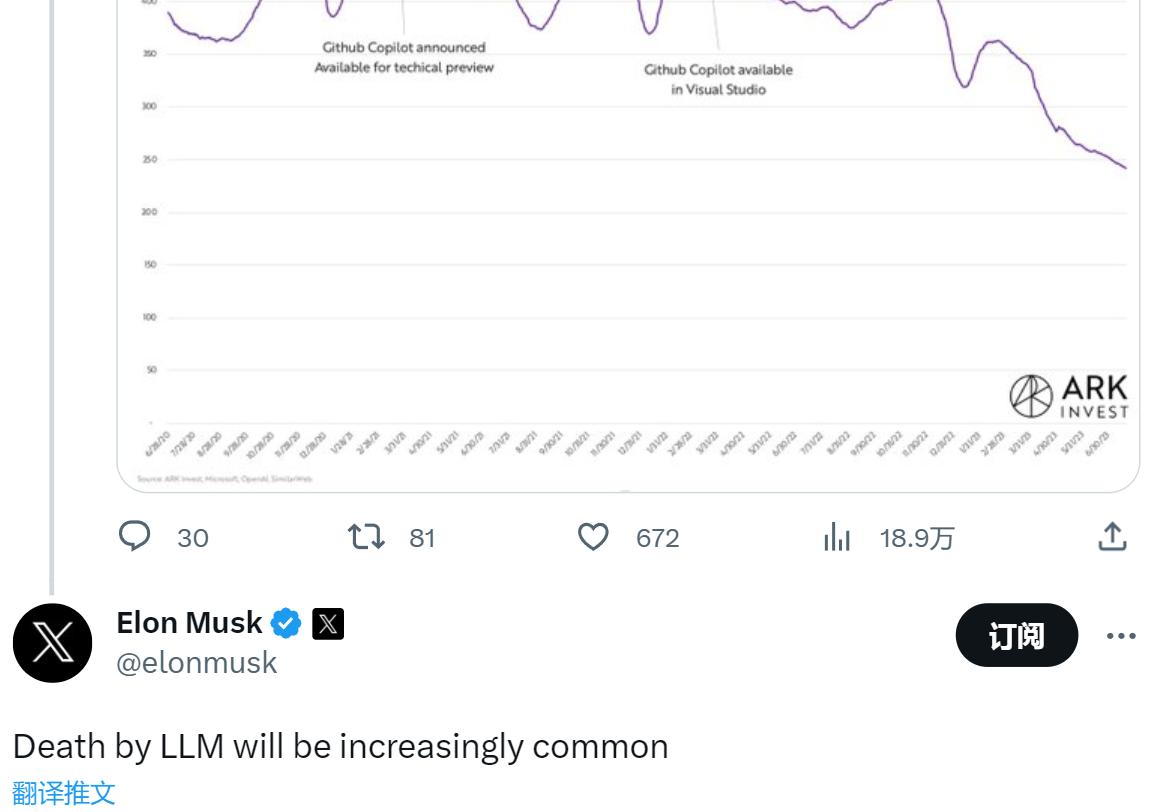This screenshot has width=1155, height=812.
Task: Open the @elonmusk handle link
Action: pyautogui.click(x=197, y=662)
